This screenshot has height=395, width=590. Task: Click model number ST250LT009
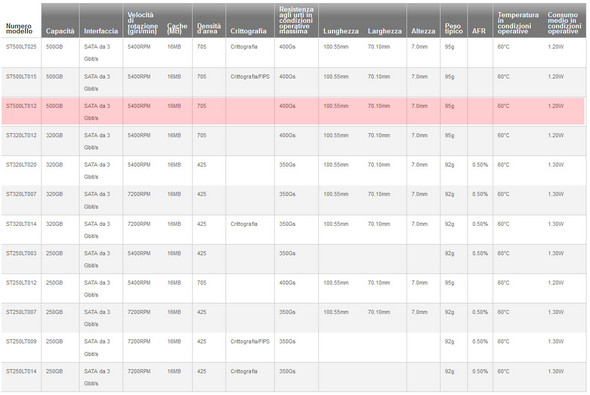pos(21,342)
